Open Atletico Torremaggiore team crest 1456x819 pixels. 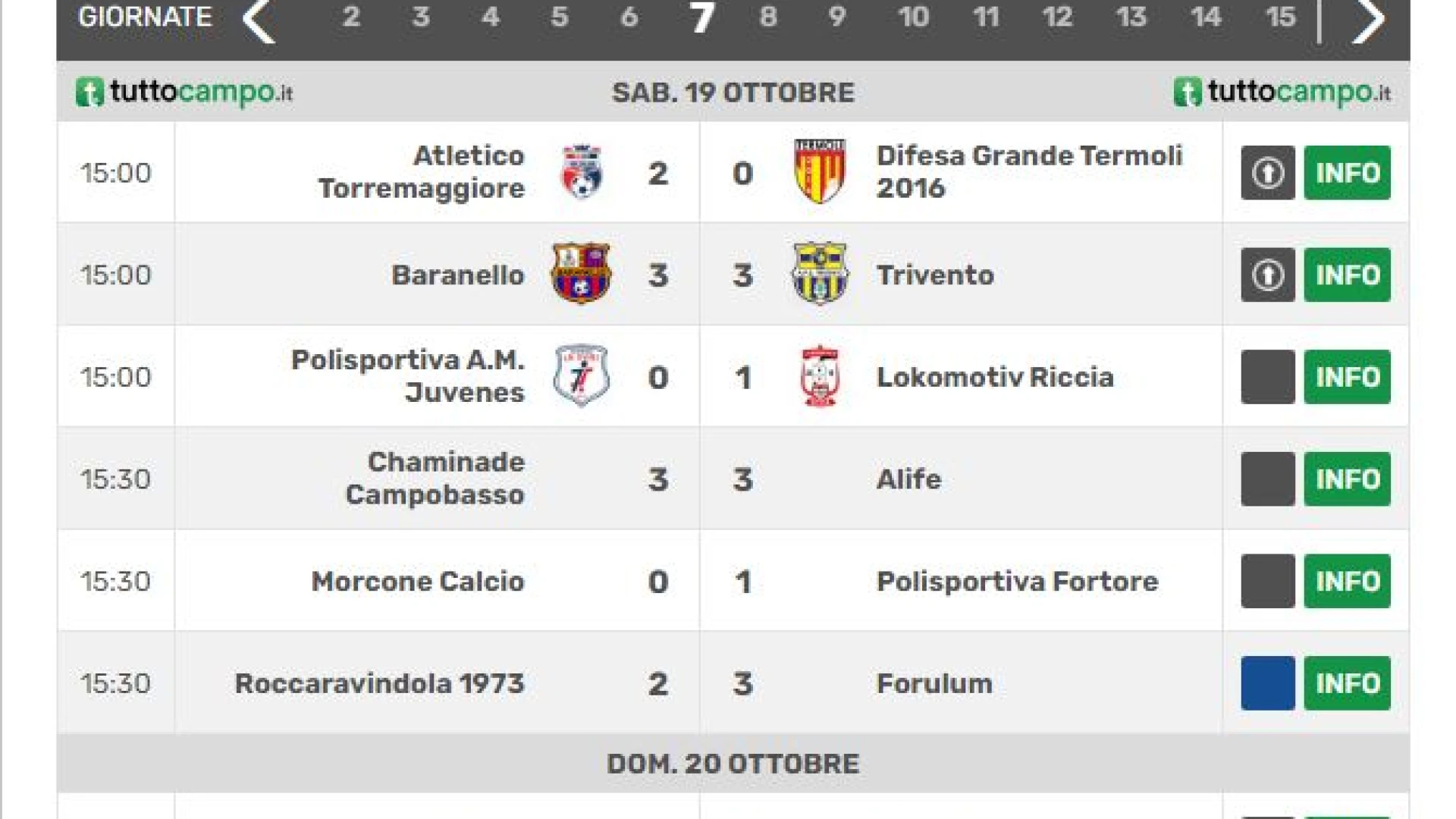(x=582, y=172)
